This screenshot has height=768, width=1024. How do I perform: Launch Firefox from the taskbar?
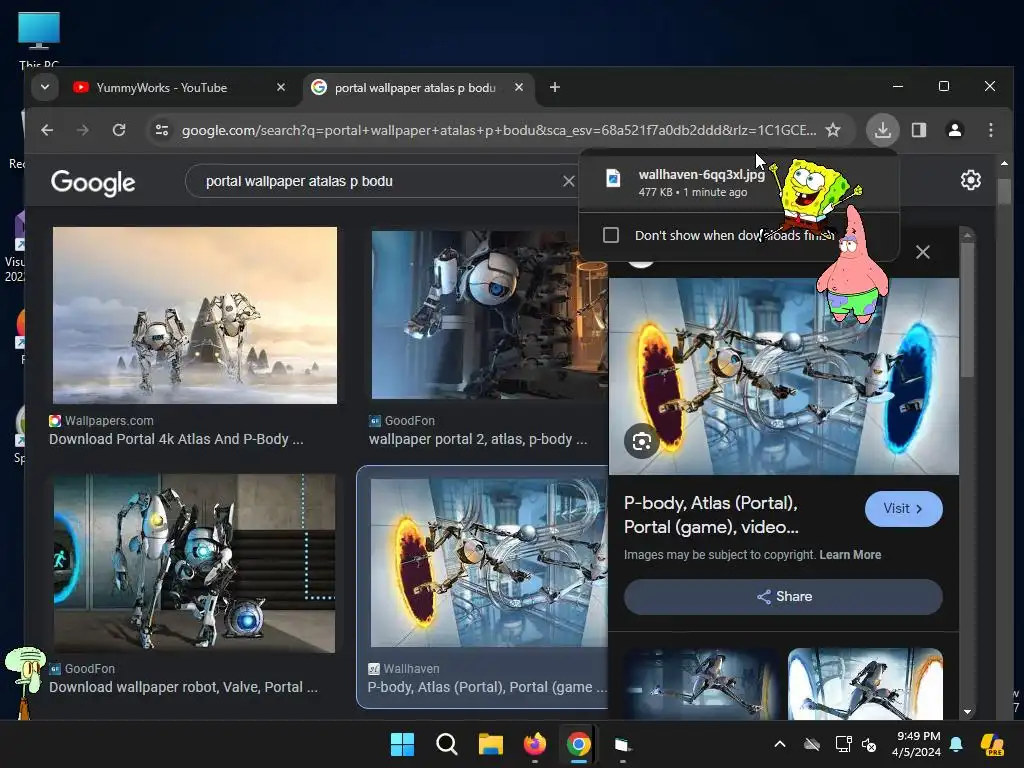pos(535,744)
